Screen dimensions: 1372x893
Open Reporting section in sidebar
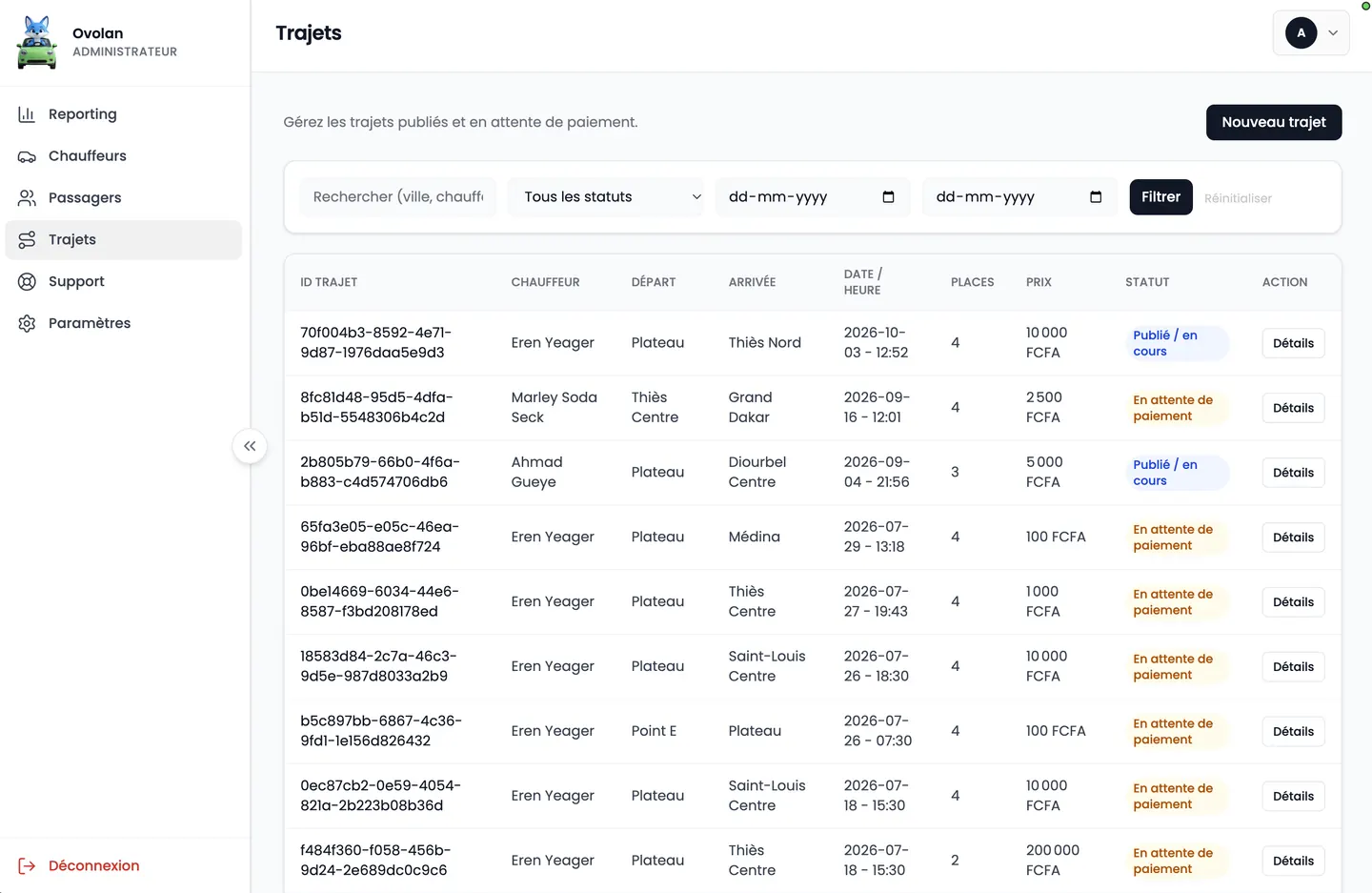(x=123, y=114)
